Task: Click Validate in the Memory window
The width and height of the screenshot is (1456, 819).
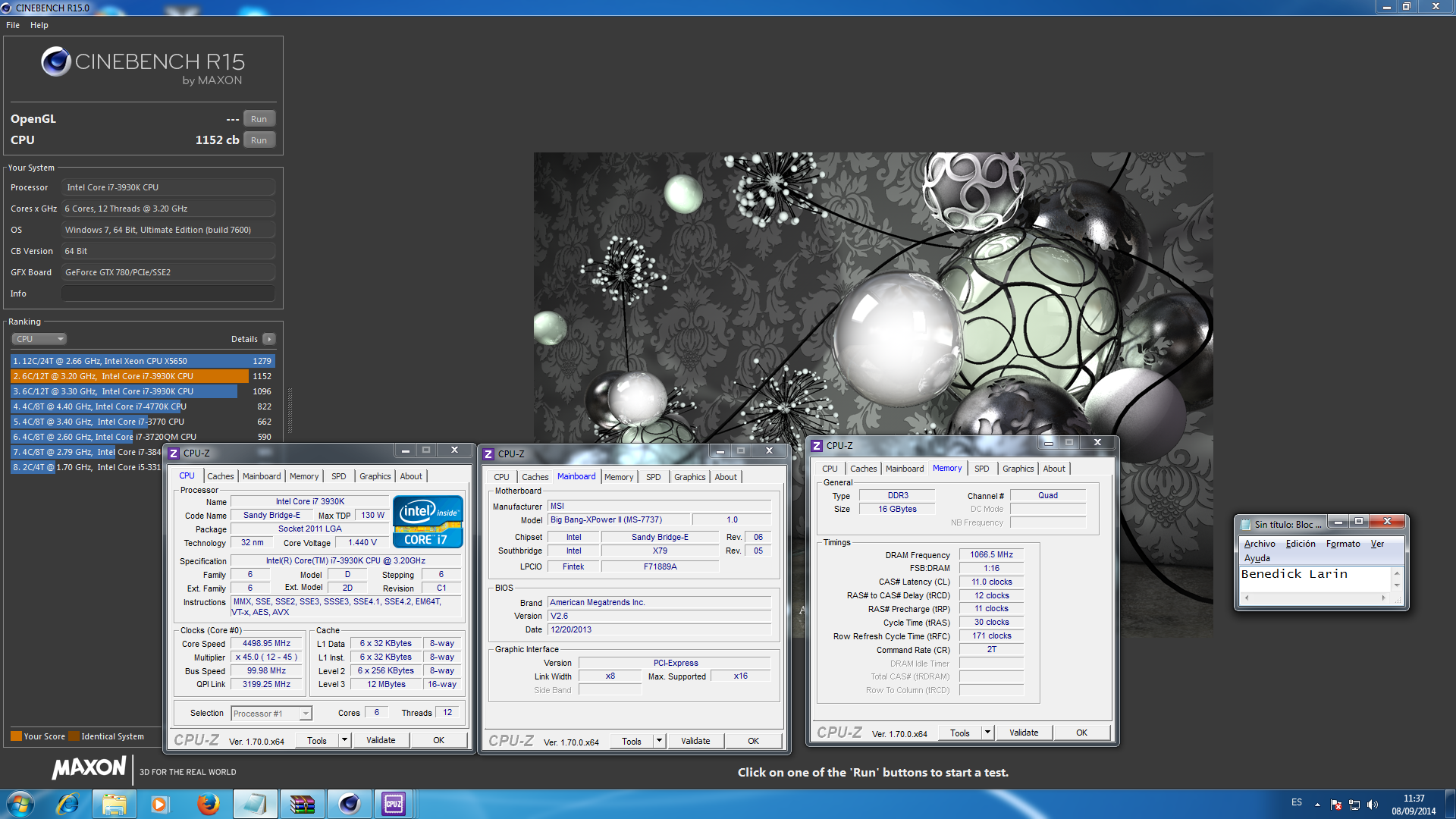Action: (1024, 733)
